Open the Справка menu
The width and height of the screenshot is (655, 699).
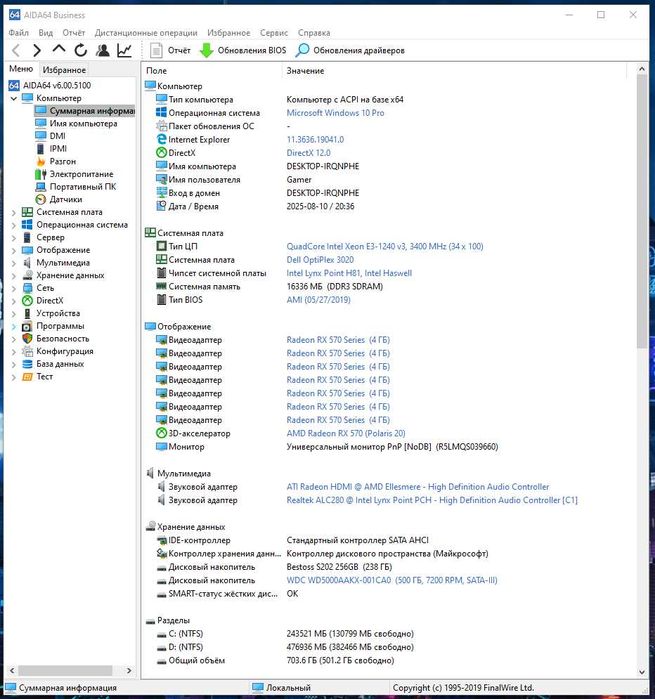coord(314,33)
